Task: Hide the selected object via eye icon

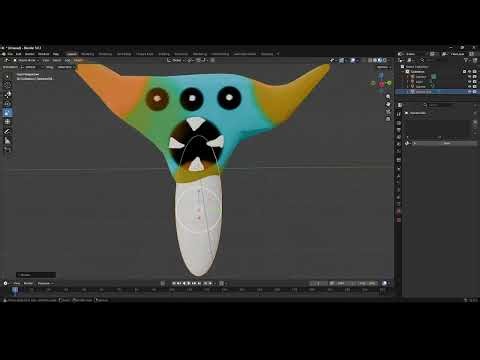Action: 470,92
